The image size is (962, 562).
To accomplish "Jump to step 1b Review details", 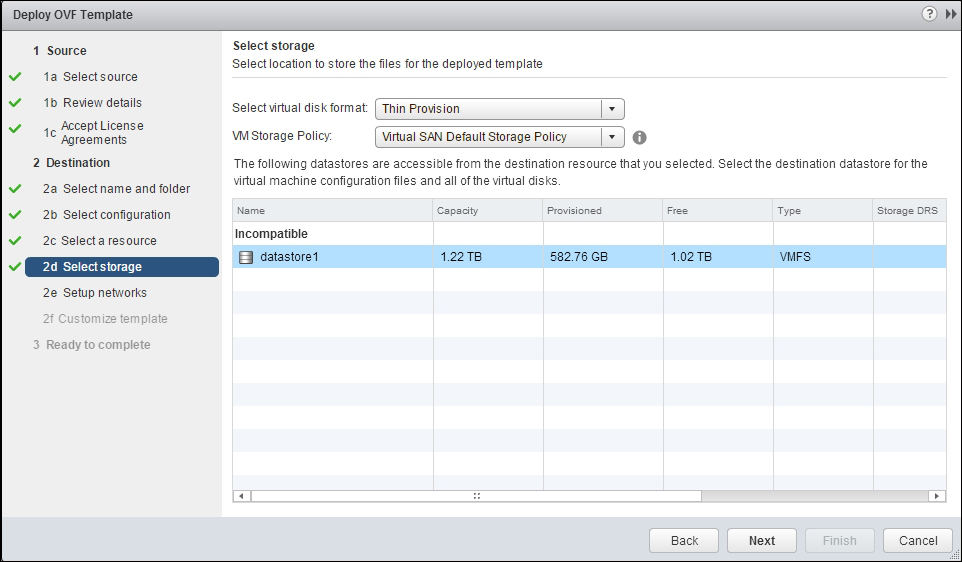I will click(92, 102).
